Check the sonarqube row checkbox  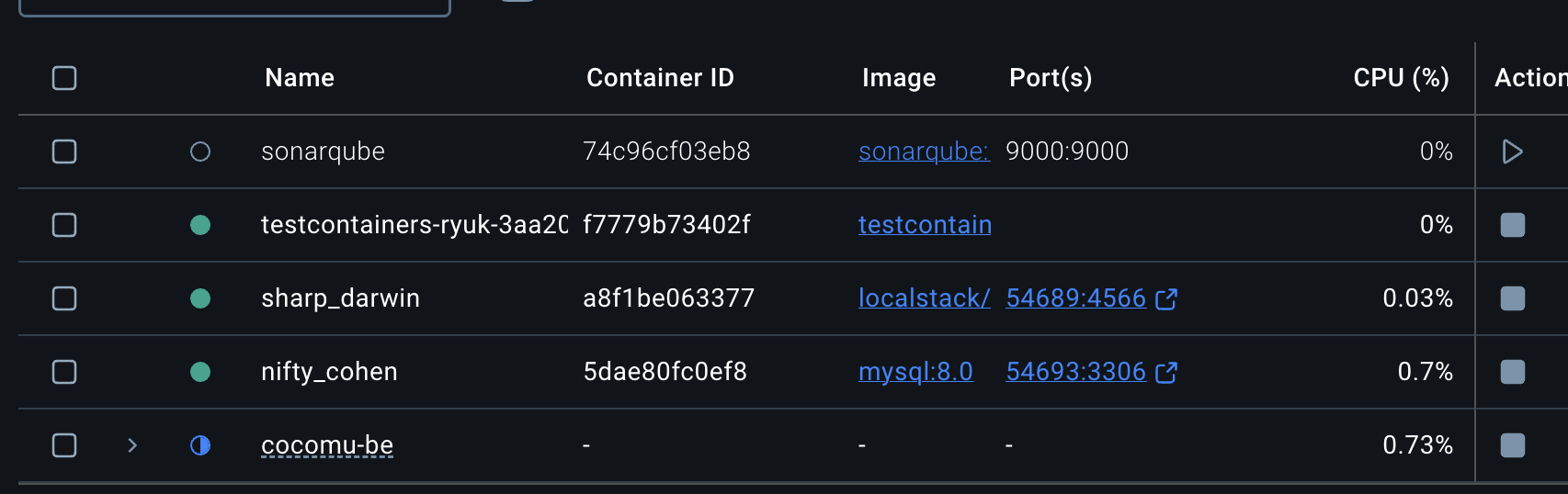[64, 152]
